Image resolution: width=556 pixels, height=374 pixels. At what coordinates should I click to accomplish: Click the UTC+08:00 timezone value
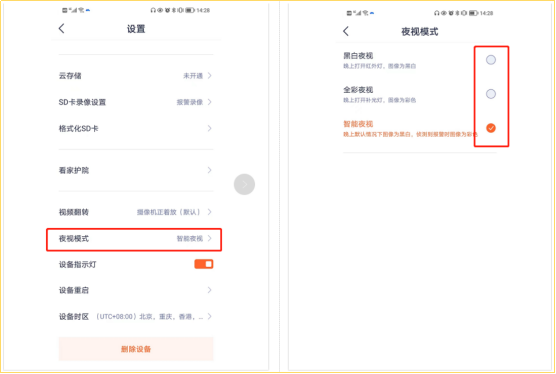(x=149, y=316)
